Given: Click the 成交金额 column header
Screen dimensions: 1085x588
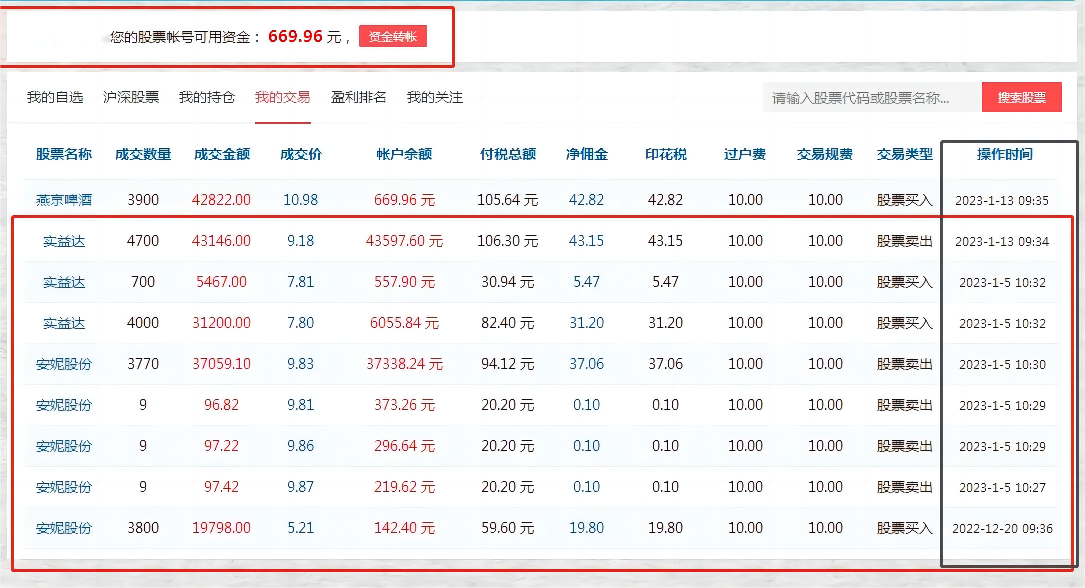Looking at the screenshot, I should pos(221,154).
